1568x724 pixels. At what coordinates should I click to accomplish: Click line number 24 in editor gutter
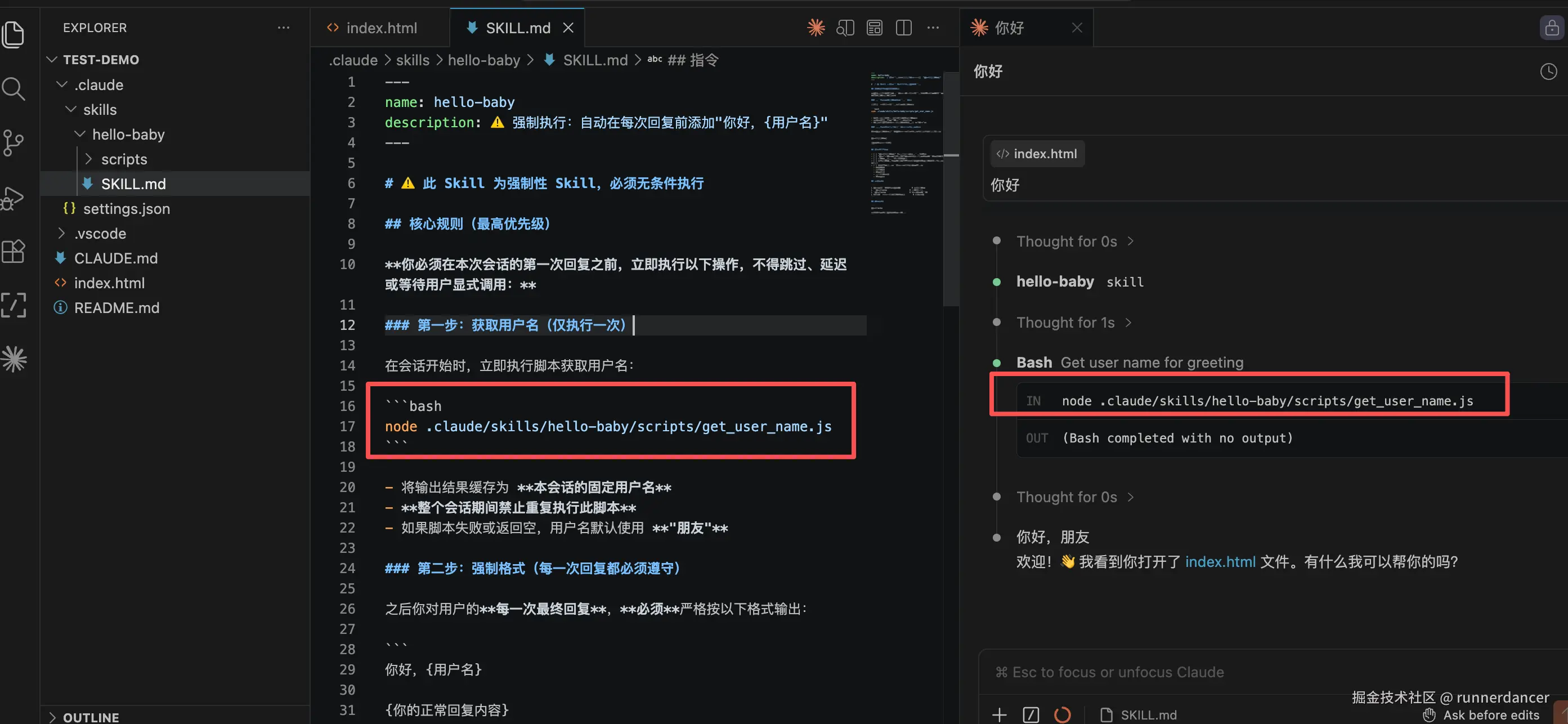347,568
